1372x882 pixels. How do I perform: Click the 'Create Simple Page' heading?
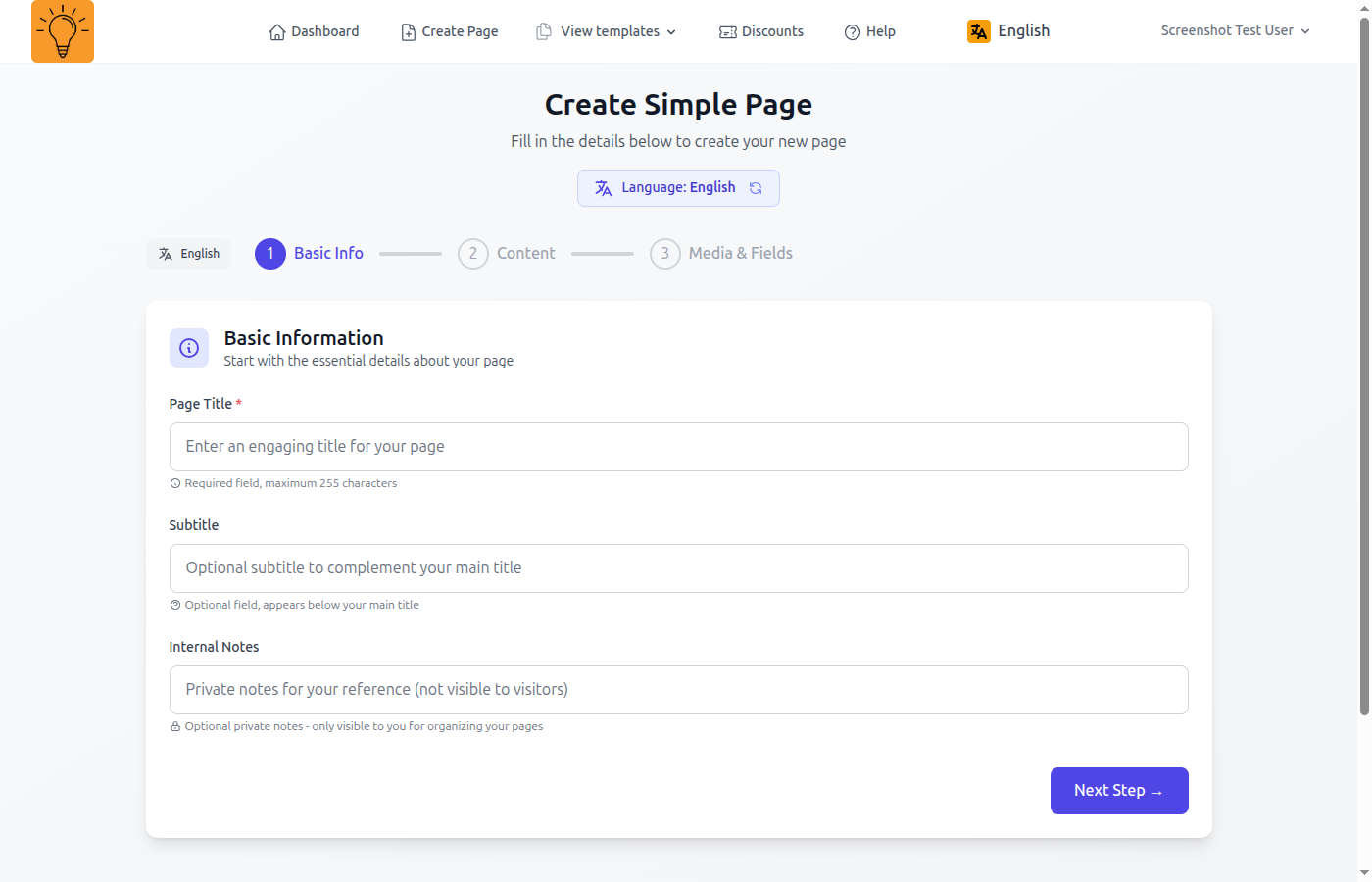[678, 105]
